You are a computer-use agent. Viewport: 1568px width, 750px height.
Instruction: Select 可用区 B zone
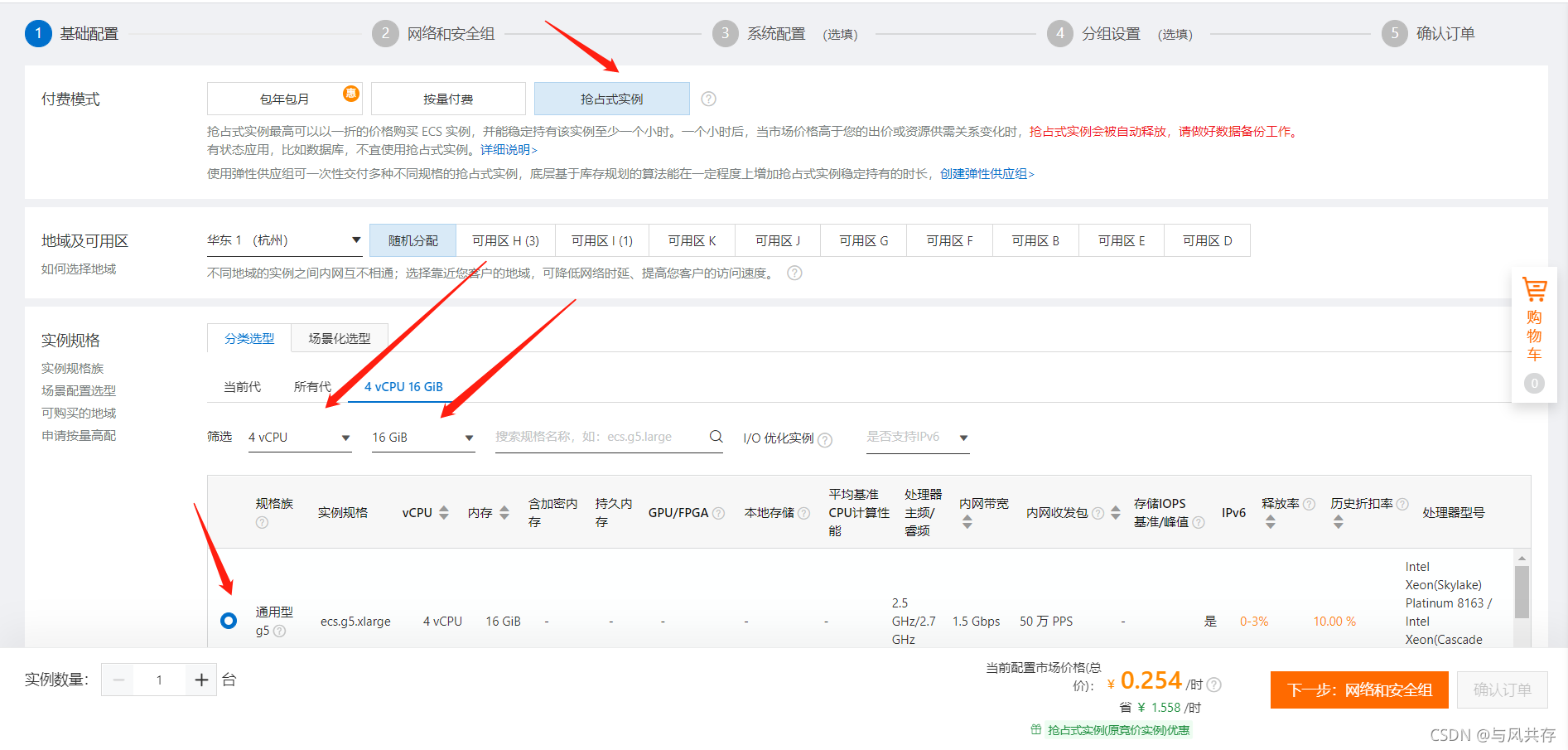pos(1036,240)
